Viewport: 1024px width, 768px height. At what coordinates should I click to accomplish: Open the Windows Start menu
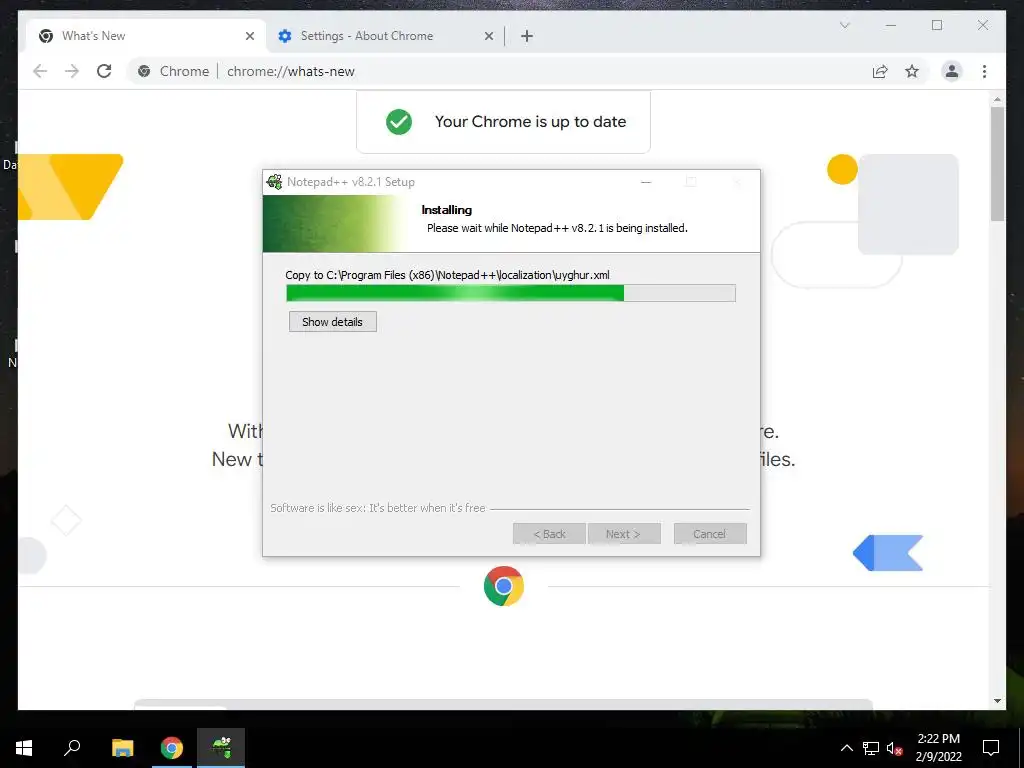point(24,747)
